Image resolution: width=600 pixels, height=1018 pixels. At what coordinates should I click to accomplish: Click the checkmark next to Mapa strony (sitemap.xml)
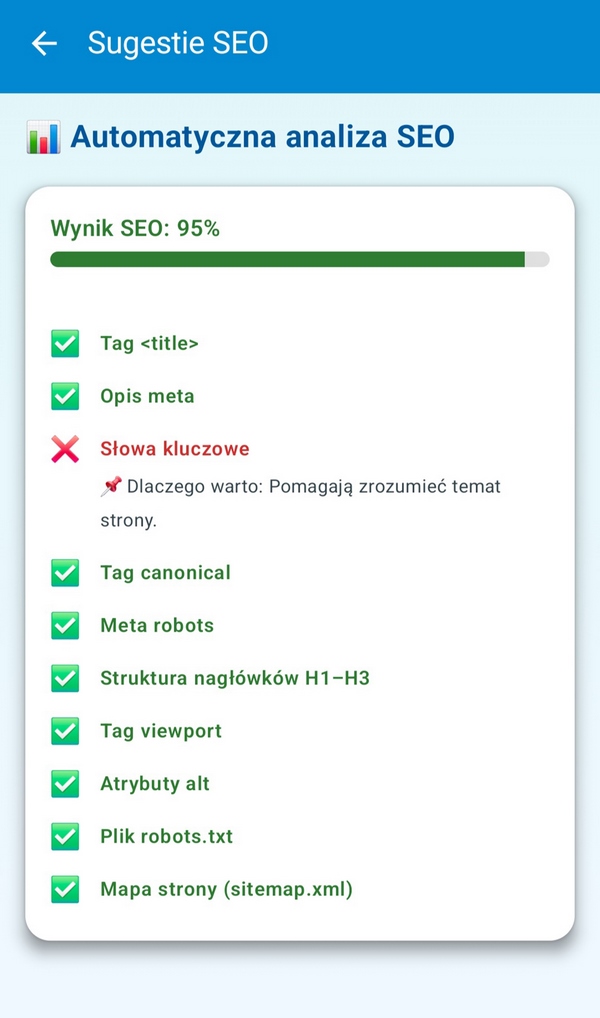(x=64, y=889)
